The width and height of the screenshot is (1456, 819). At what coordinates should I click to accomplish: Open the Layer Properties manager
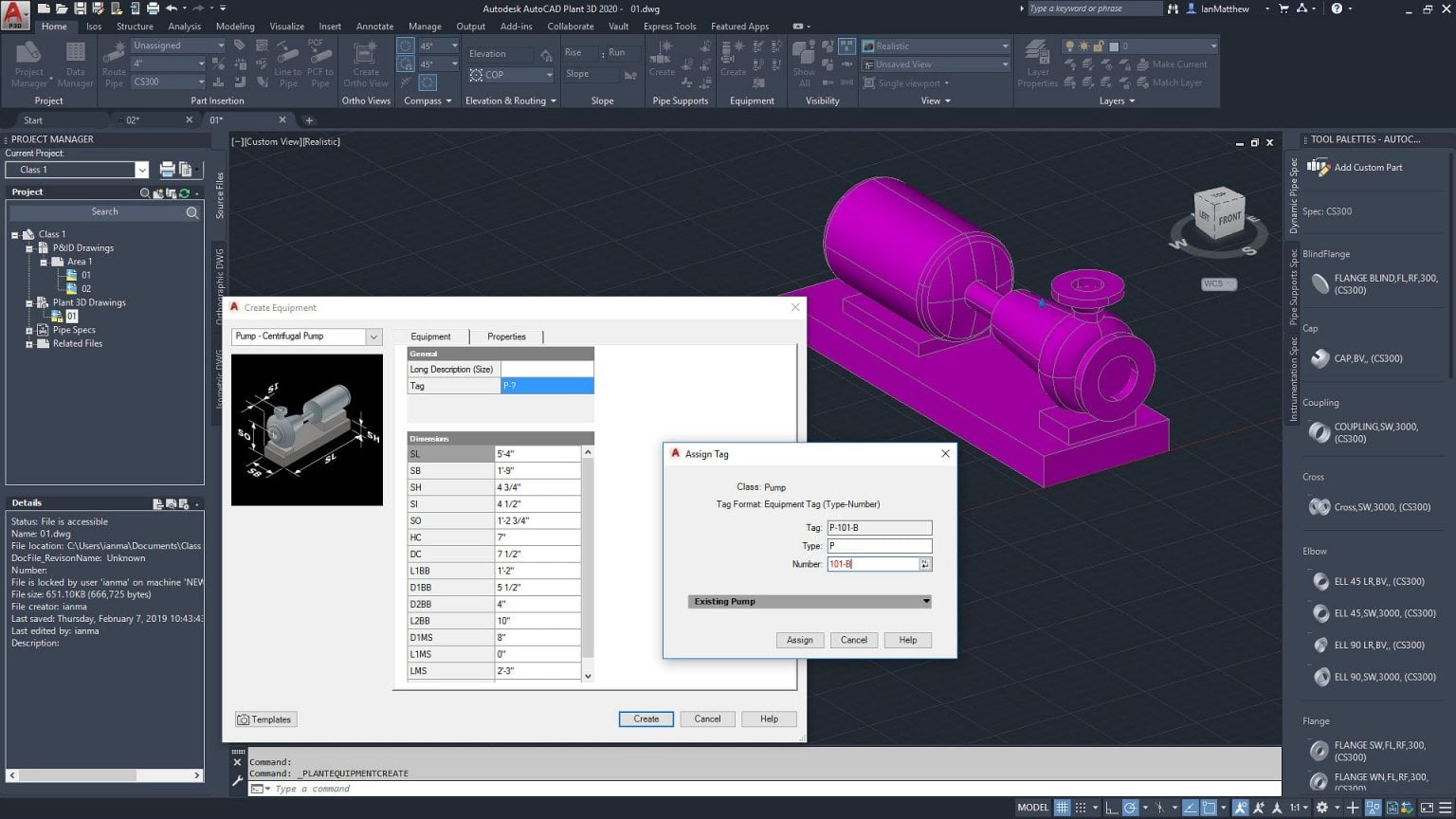[1036, 64]
